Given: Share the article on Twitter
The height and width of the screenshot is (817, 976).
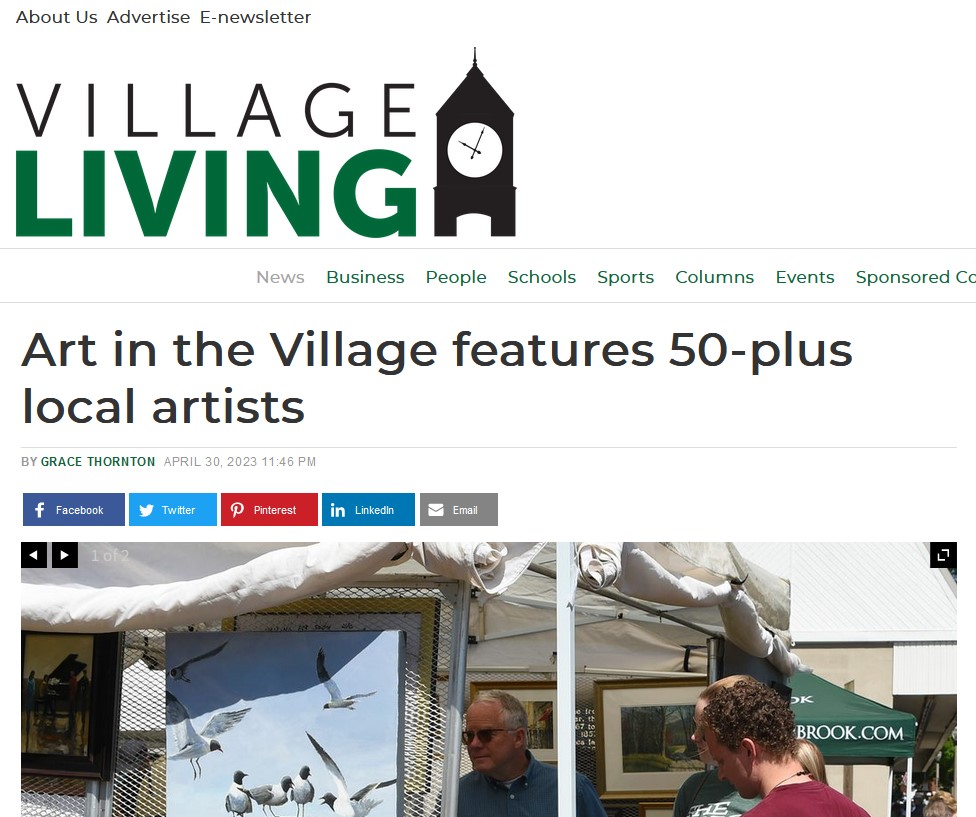Looking at the screenshot, I should point(173,510).
